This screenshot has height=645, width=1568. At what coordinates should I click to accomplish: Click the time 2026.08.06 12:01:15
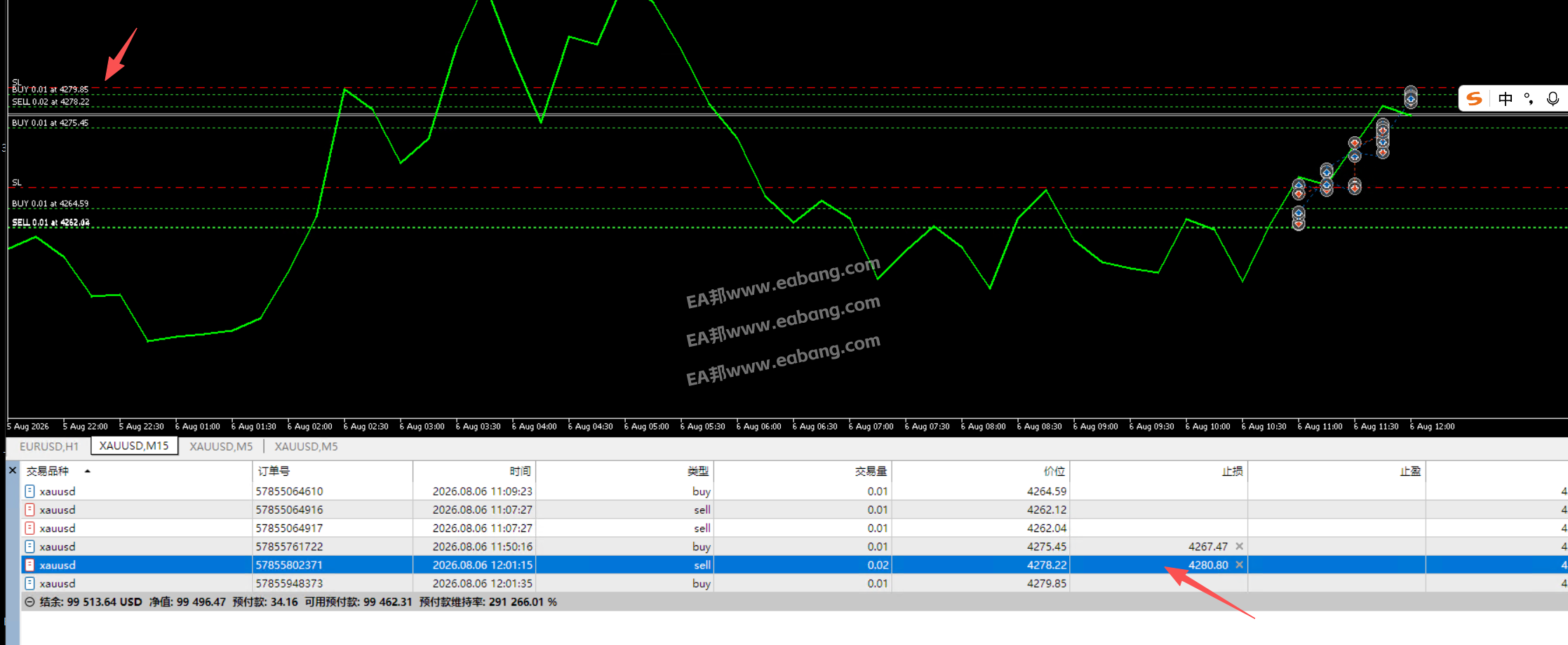(x=482, y=565)
